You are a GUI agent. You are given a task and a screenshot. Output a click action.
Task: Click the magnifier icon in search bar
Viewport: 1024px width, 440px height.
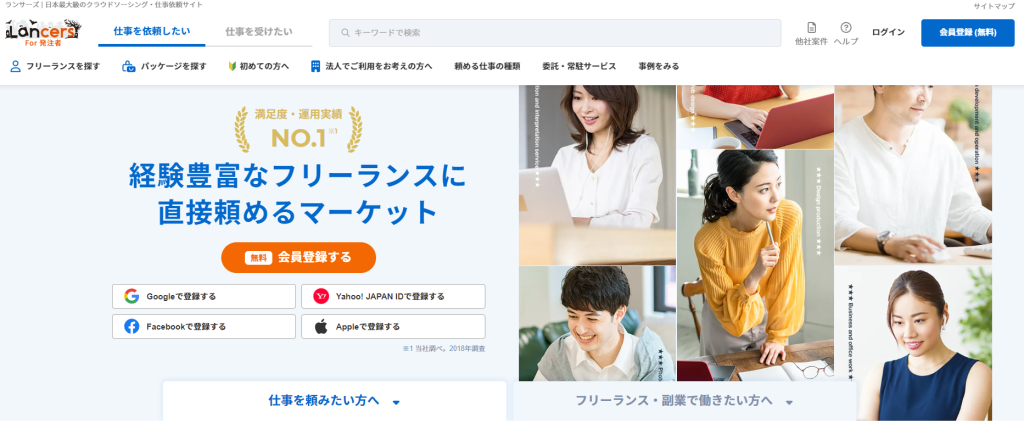point(345,33)
